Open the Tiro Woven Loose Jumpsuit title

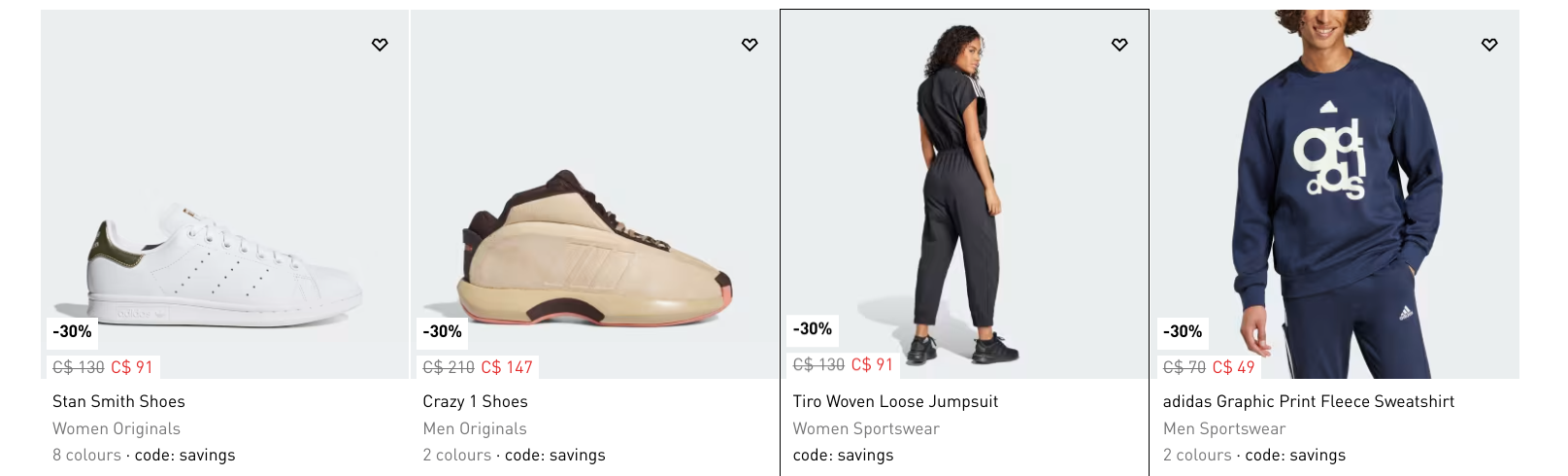coord(895,401)
